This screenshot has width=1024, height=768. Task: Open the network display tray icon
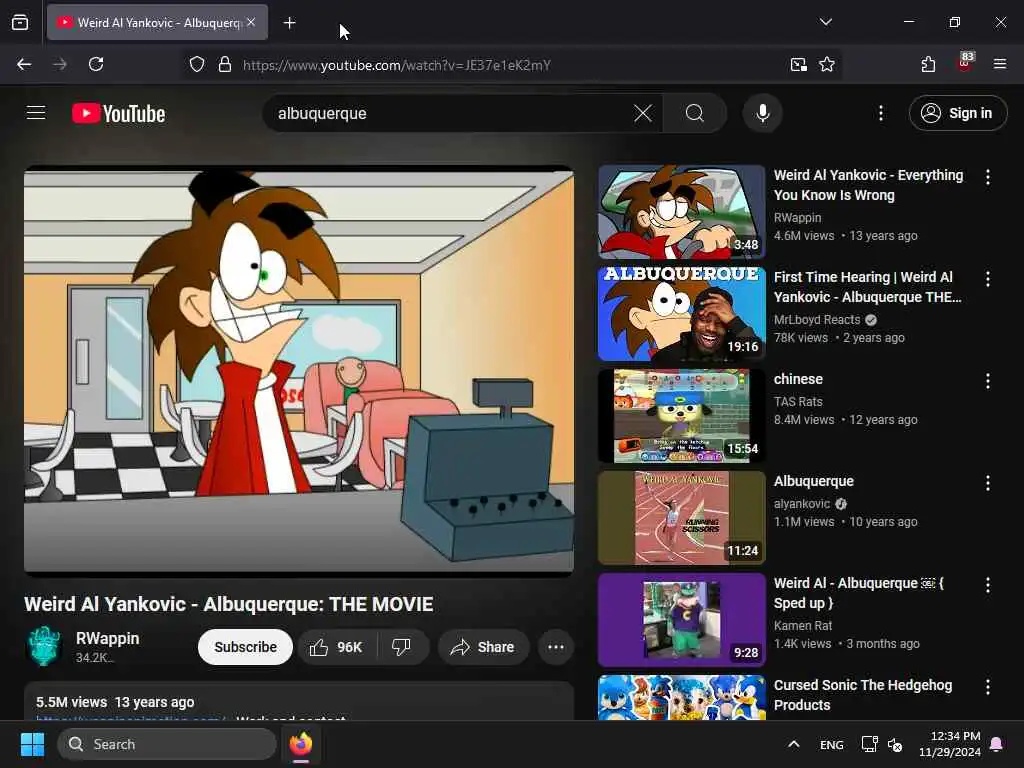point(869,744)
